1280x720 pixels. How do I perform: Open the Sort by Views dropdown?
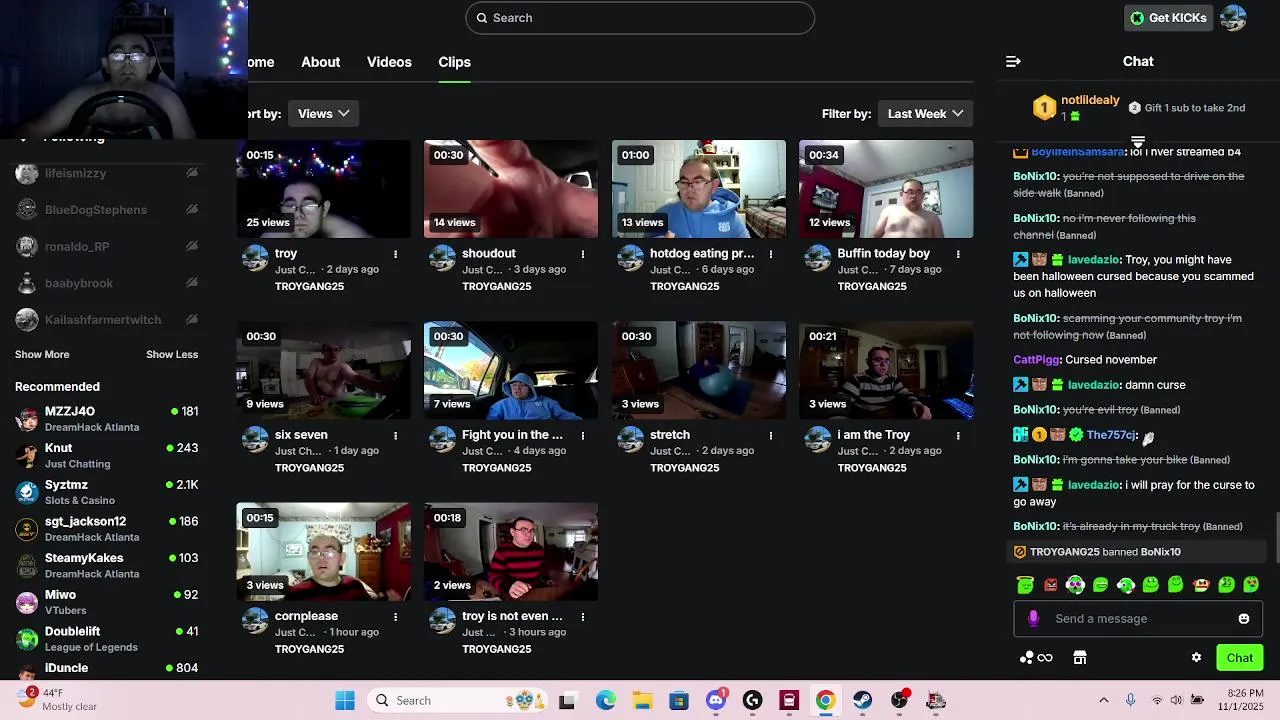click(x=324, y=114)
